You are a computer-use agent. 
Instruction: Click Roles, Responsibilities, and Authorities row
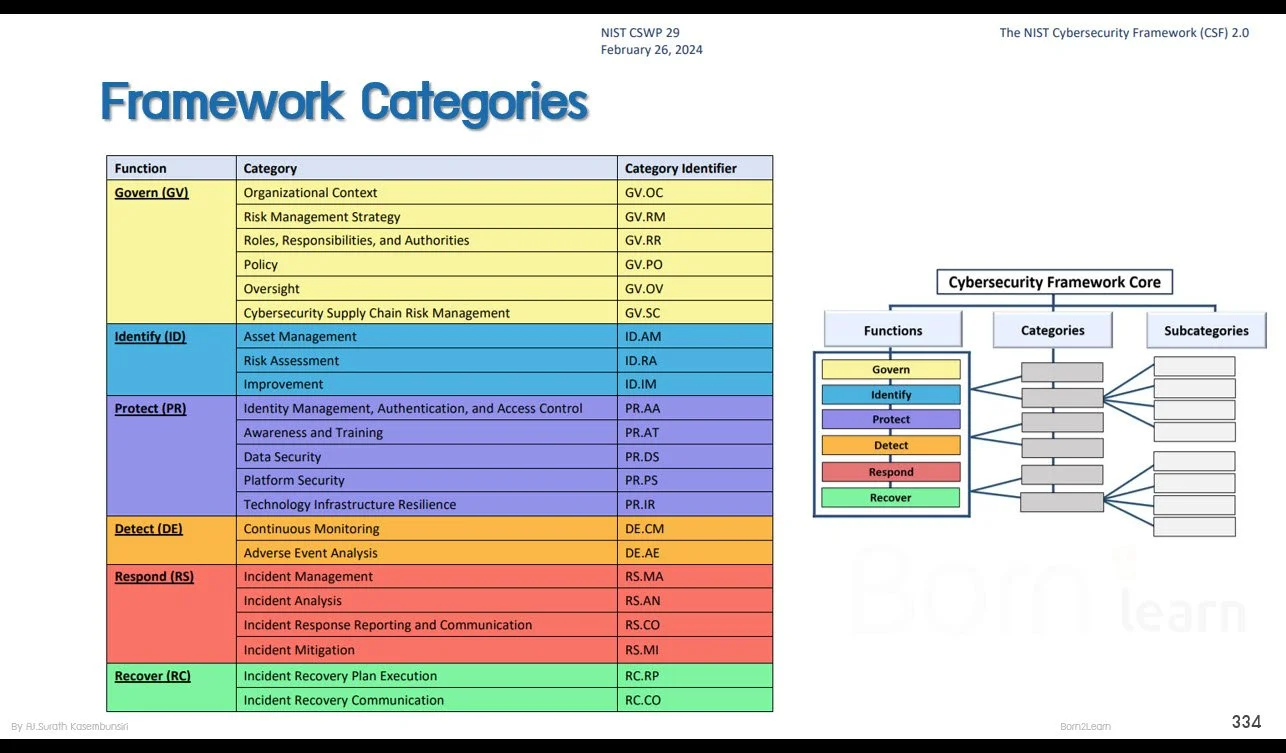point(427,240)
